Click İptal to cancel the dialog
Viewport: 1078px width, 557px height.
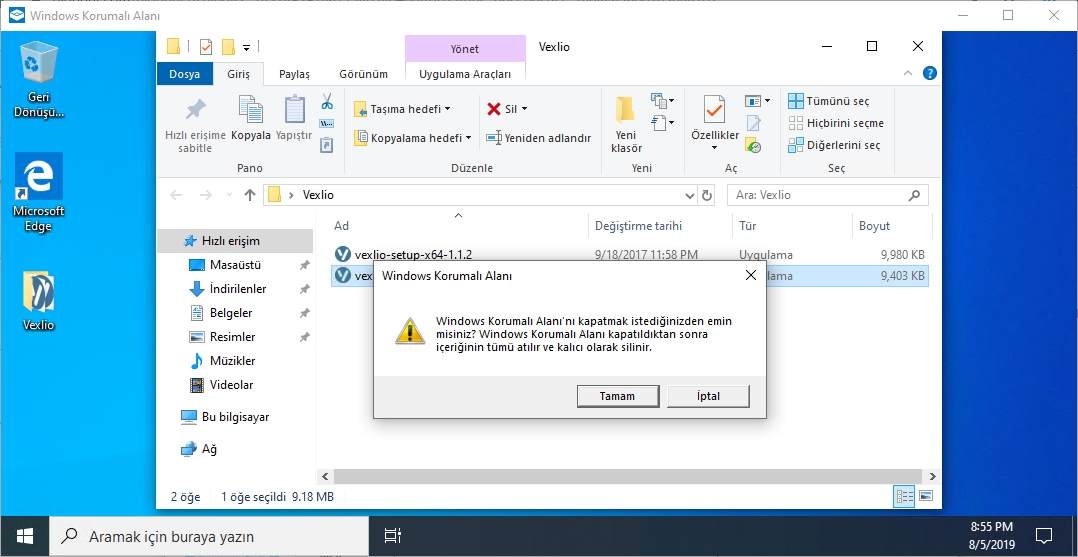point(708,396)
